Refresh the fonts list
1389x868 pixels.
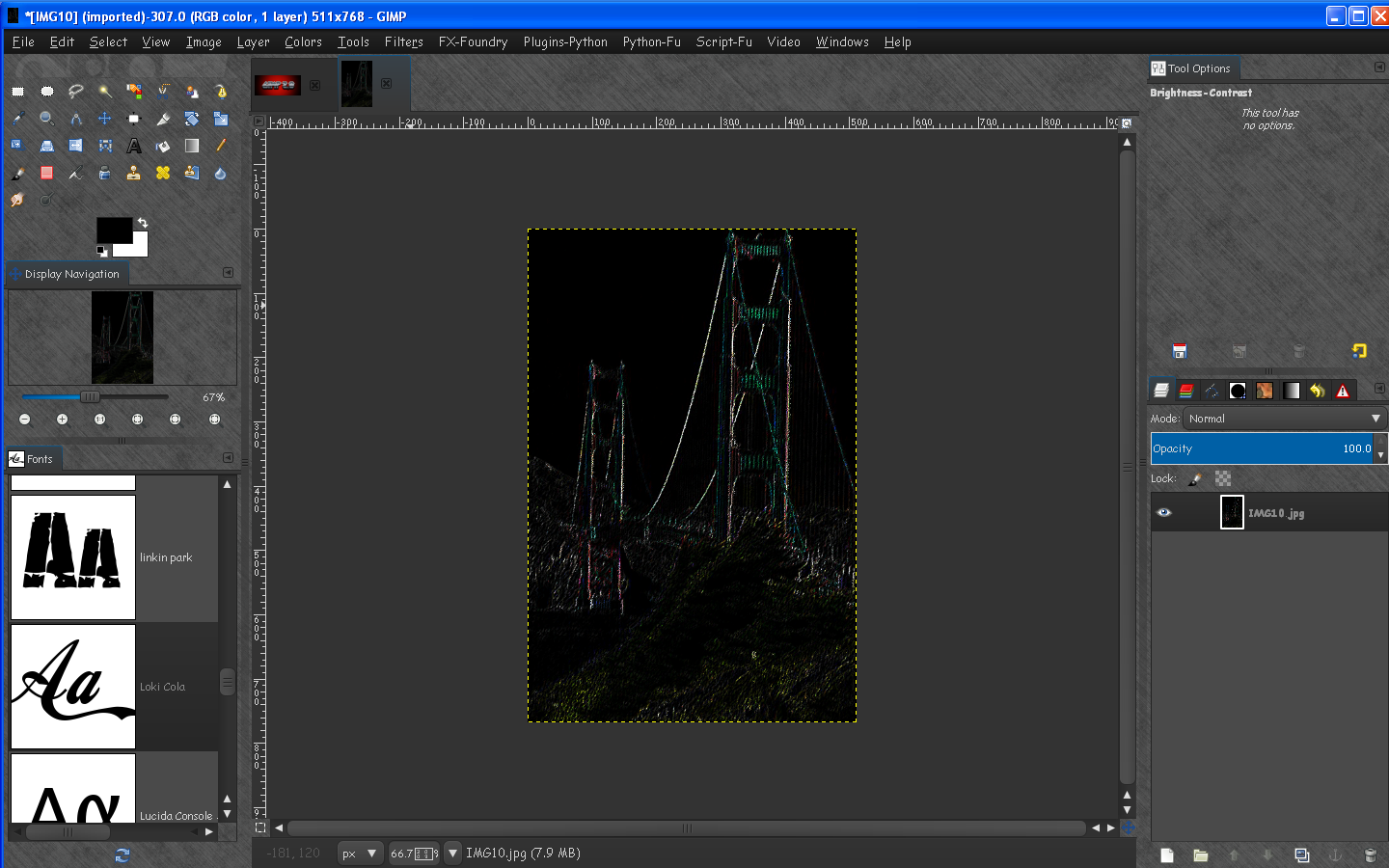[x=122, y=854]
